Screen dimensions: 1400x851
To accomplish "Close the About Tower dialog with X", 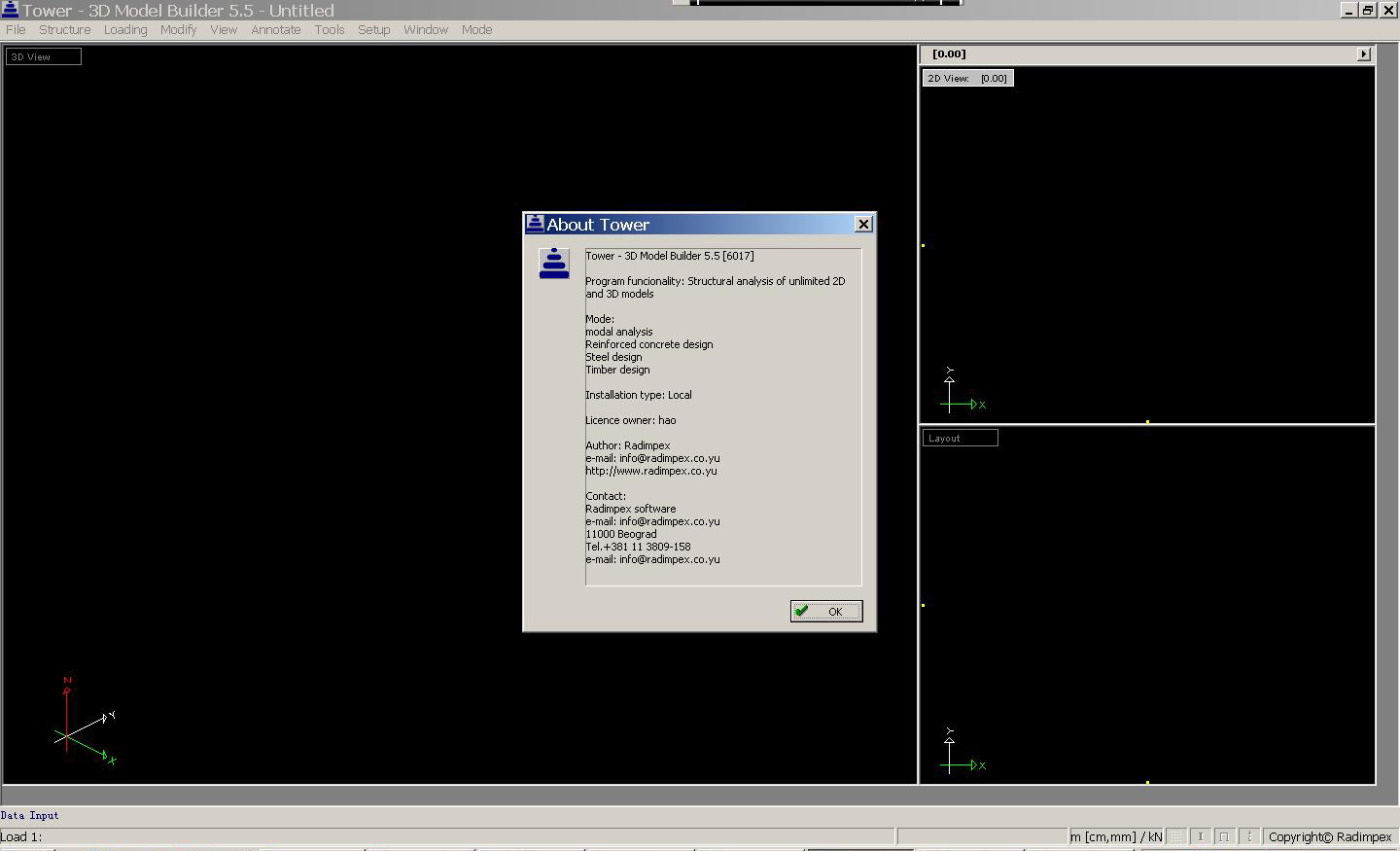I will [863, 224].
